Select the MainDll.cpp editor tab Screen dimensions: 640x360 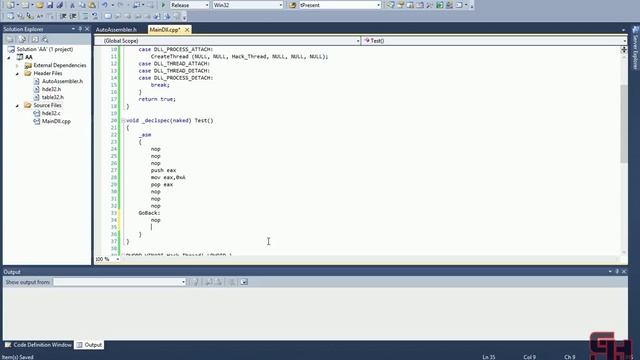pos(165,30)
